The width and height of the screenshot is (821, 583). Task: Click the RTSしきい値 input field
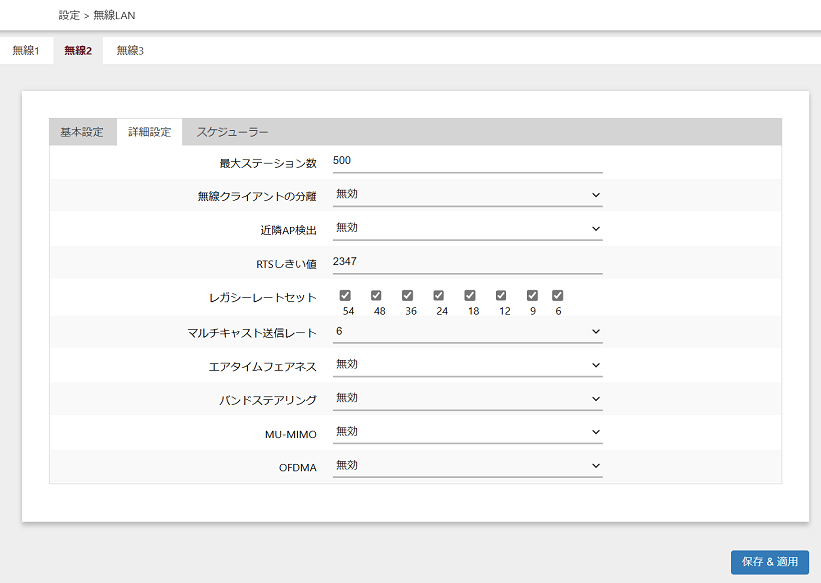coord(468,262)
